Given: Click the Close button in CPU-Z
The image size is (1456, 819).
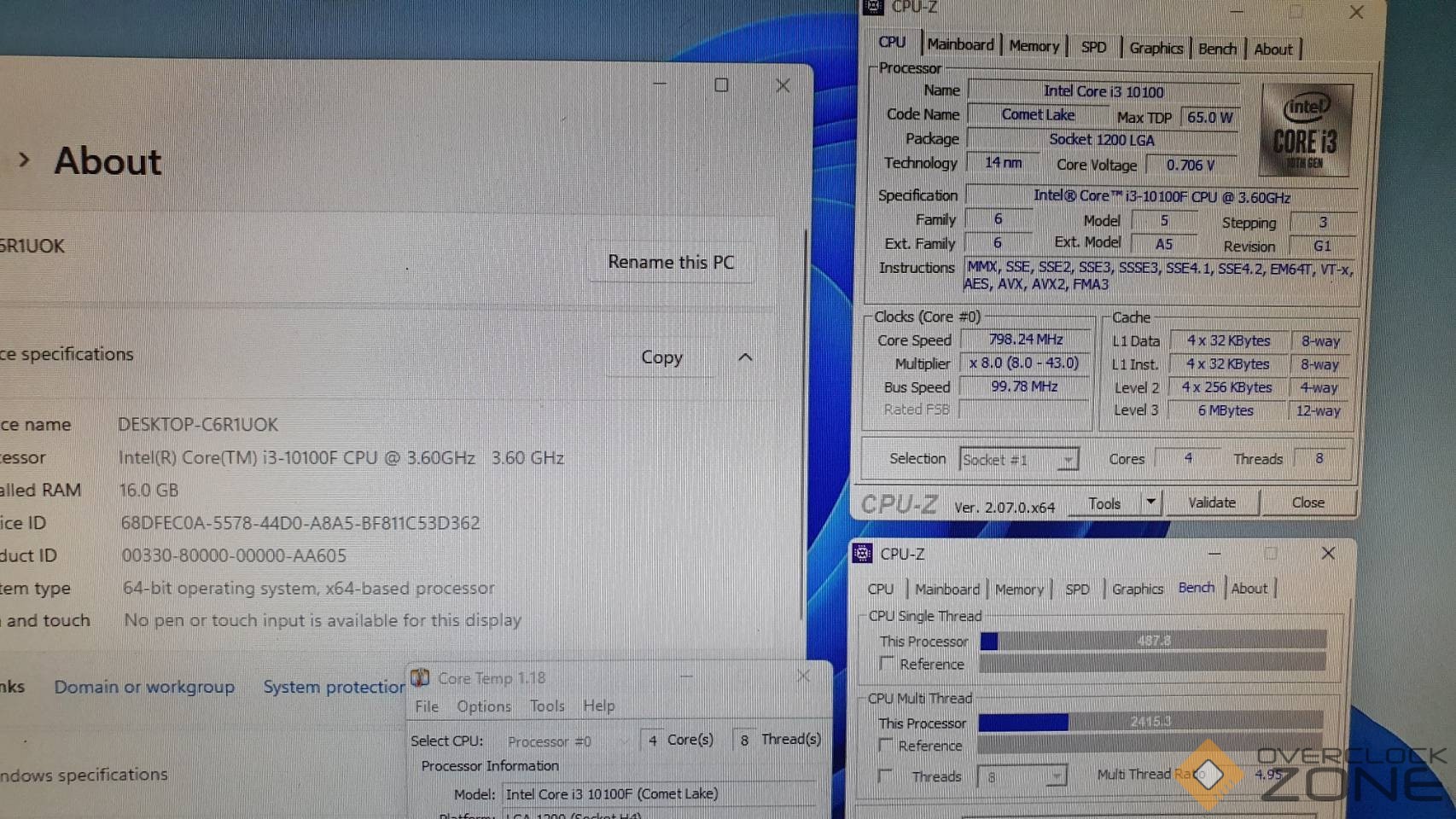Looking at the screenshot, I should 1307,502.
